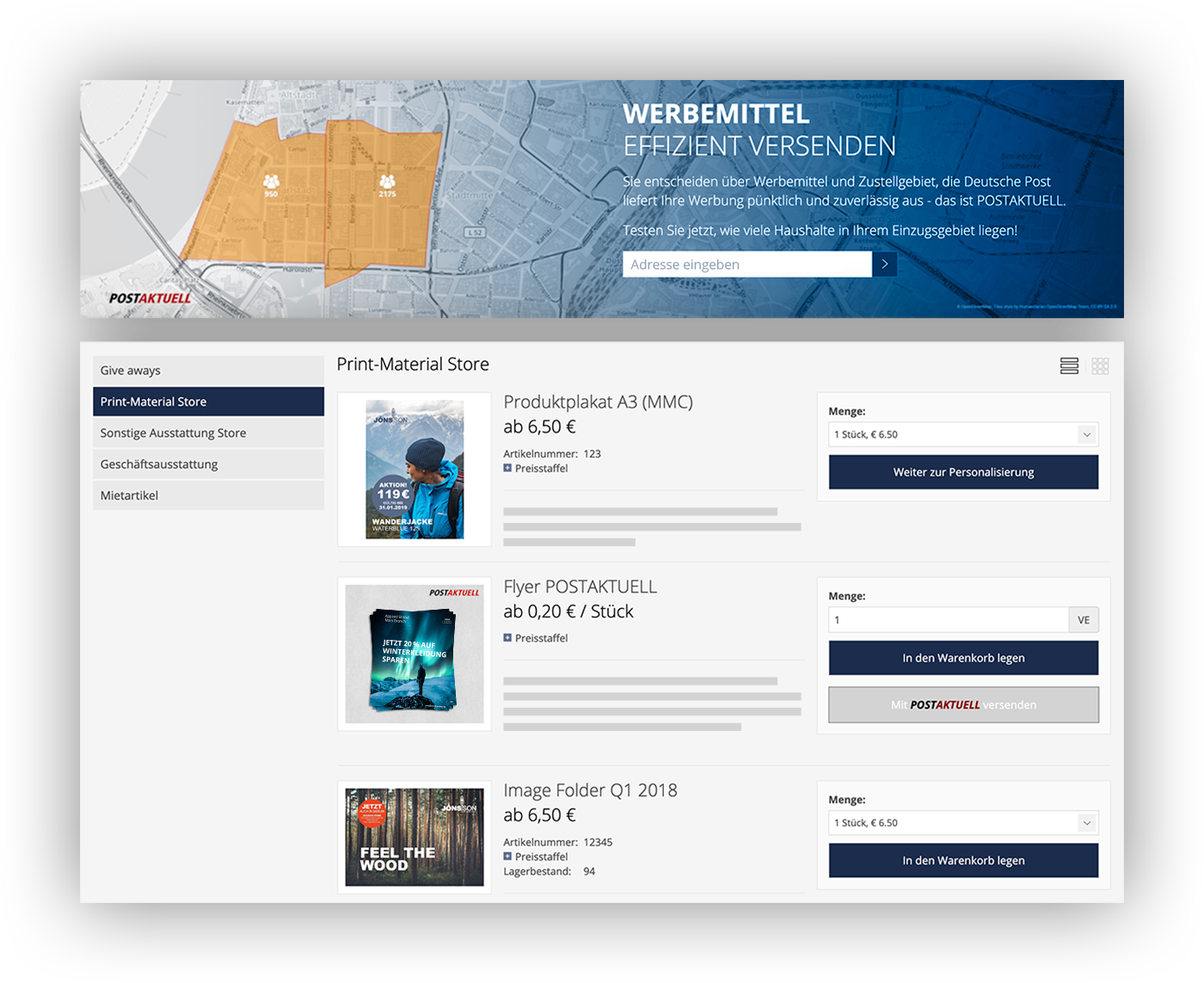Submit address with arrow button in banner
The image size is (1204, 983).
tap(884, 264)
